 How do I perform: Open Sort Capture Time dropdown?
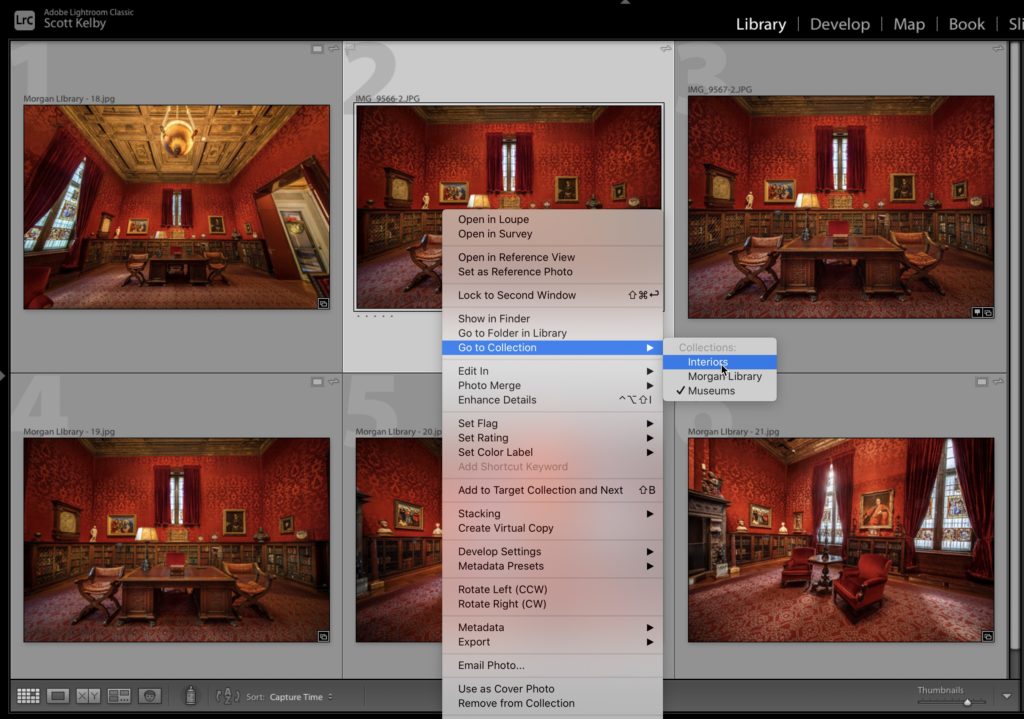click(301, 697)
